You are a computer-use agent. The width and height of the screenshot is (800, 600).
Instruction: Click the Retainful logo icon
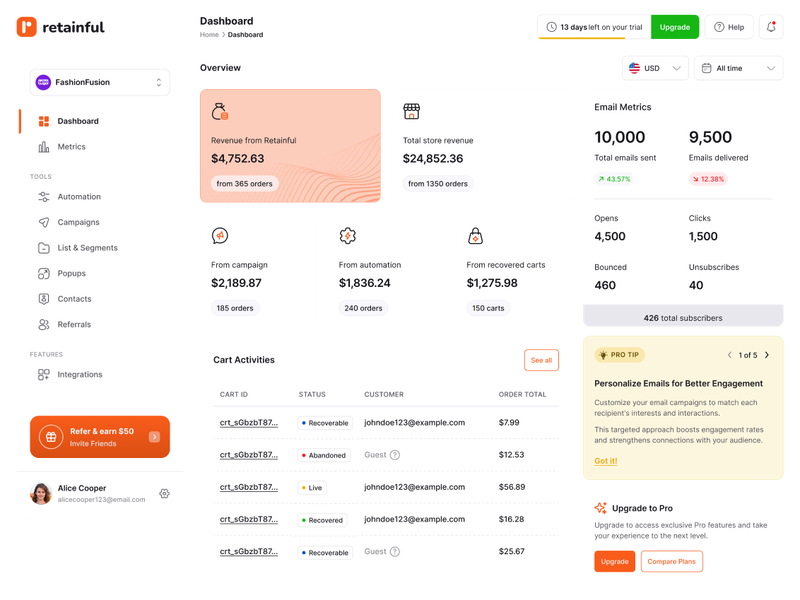tap(27, 27)
